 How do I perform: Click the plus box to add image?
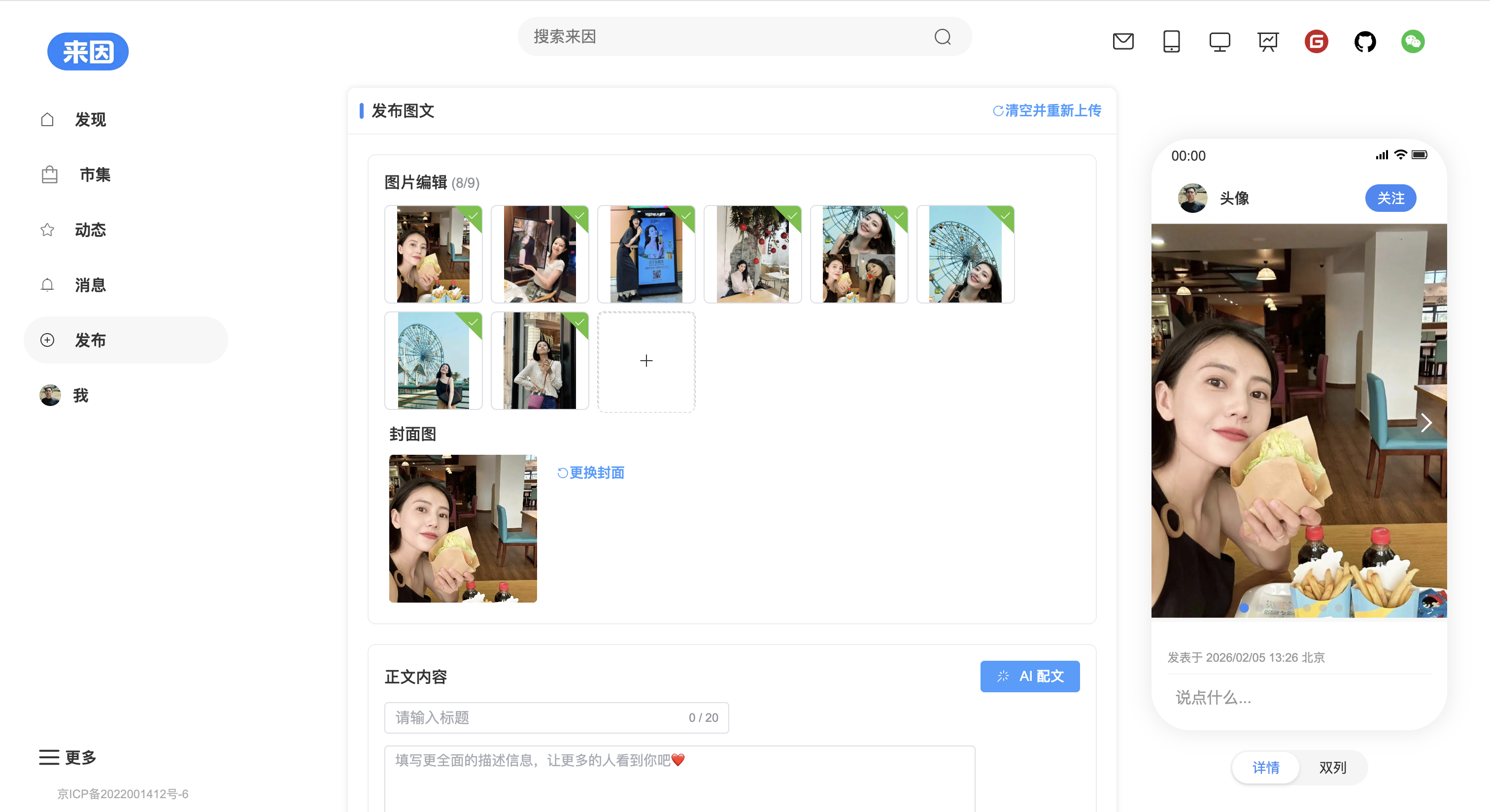(x=646, y=361)
